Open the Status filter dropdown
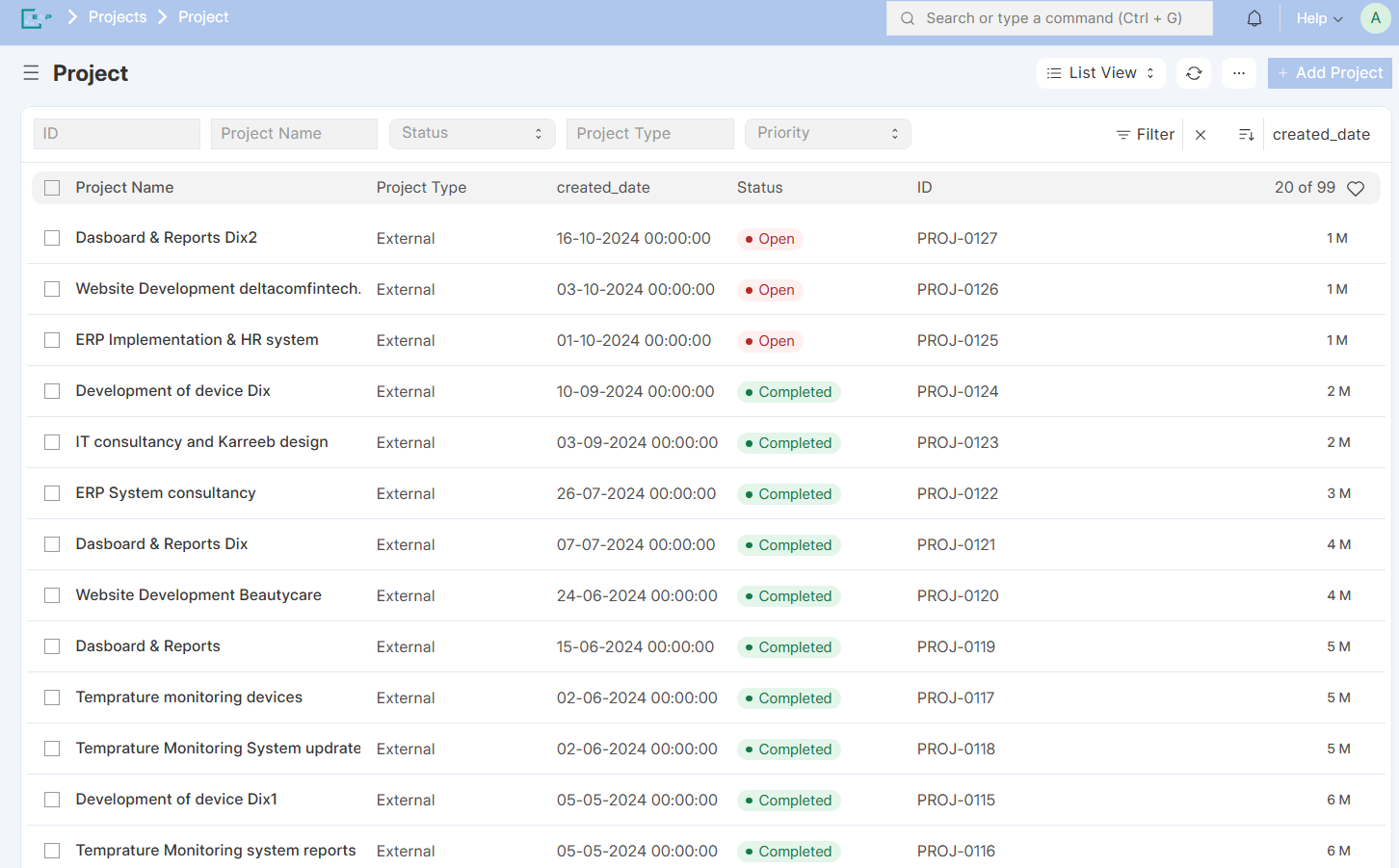The height and width of the screenshot is (868, 1399). coord(472,134)
